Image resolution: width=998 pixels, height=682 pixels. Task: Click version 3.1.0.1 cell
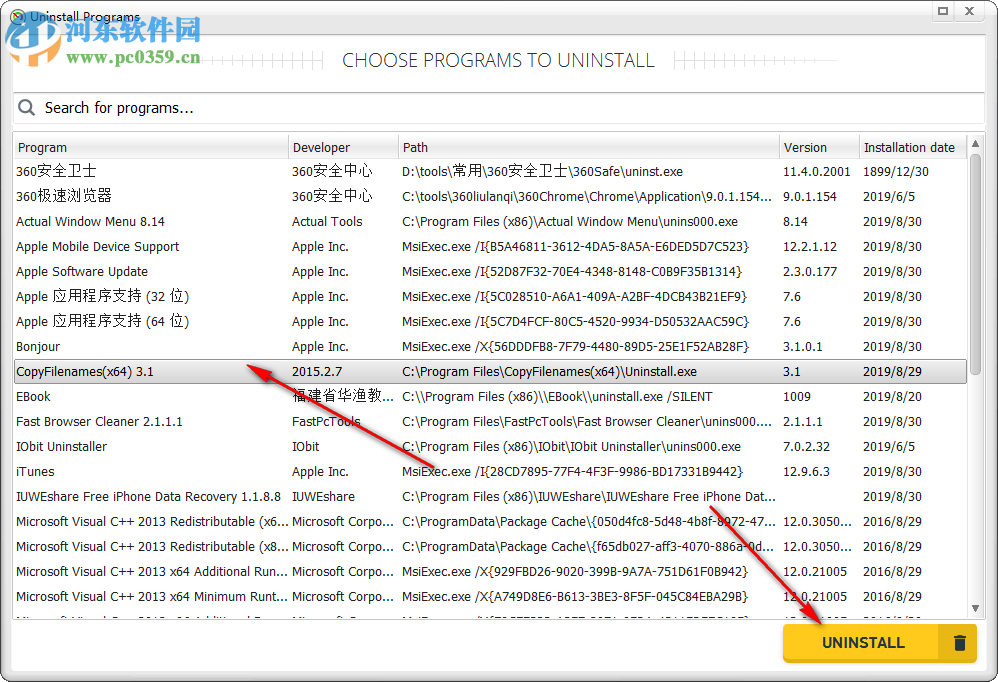coord(803,347)
